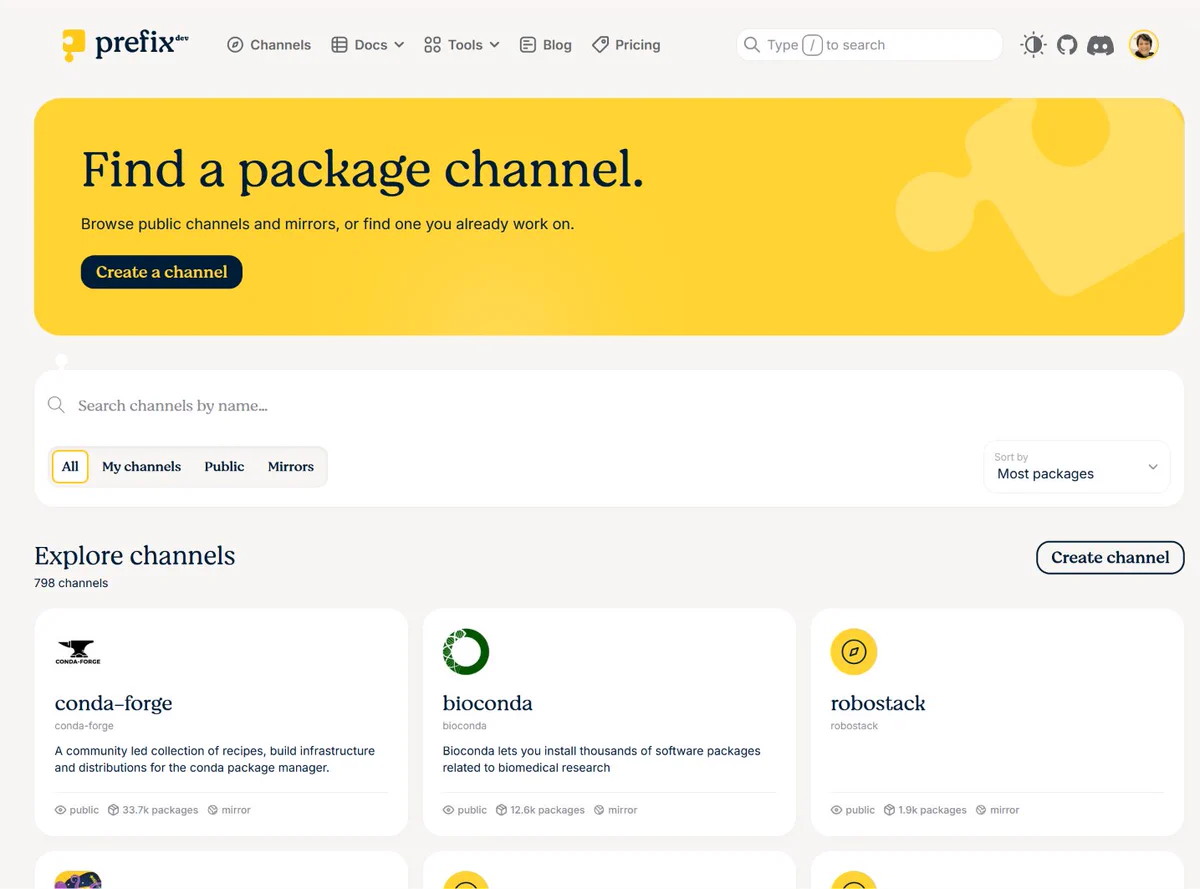Click the channel search magnifier icon

(x=56, y=405)
